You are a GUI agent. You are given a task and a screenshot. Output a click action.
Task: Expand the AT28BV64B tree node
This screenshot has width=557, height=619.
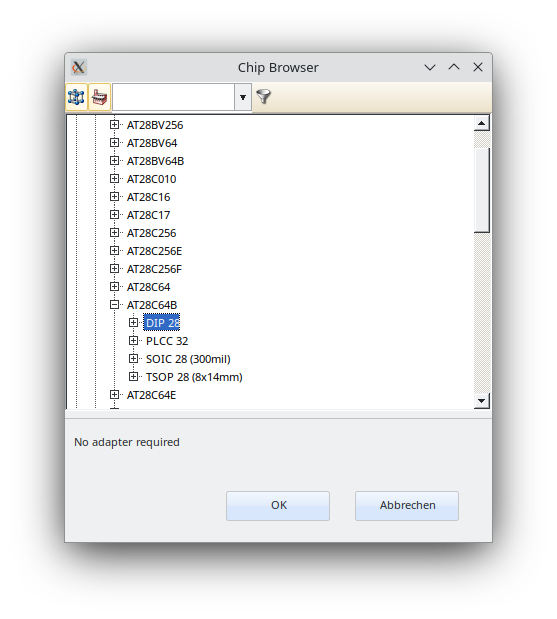[114, 161]
